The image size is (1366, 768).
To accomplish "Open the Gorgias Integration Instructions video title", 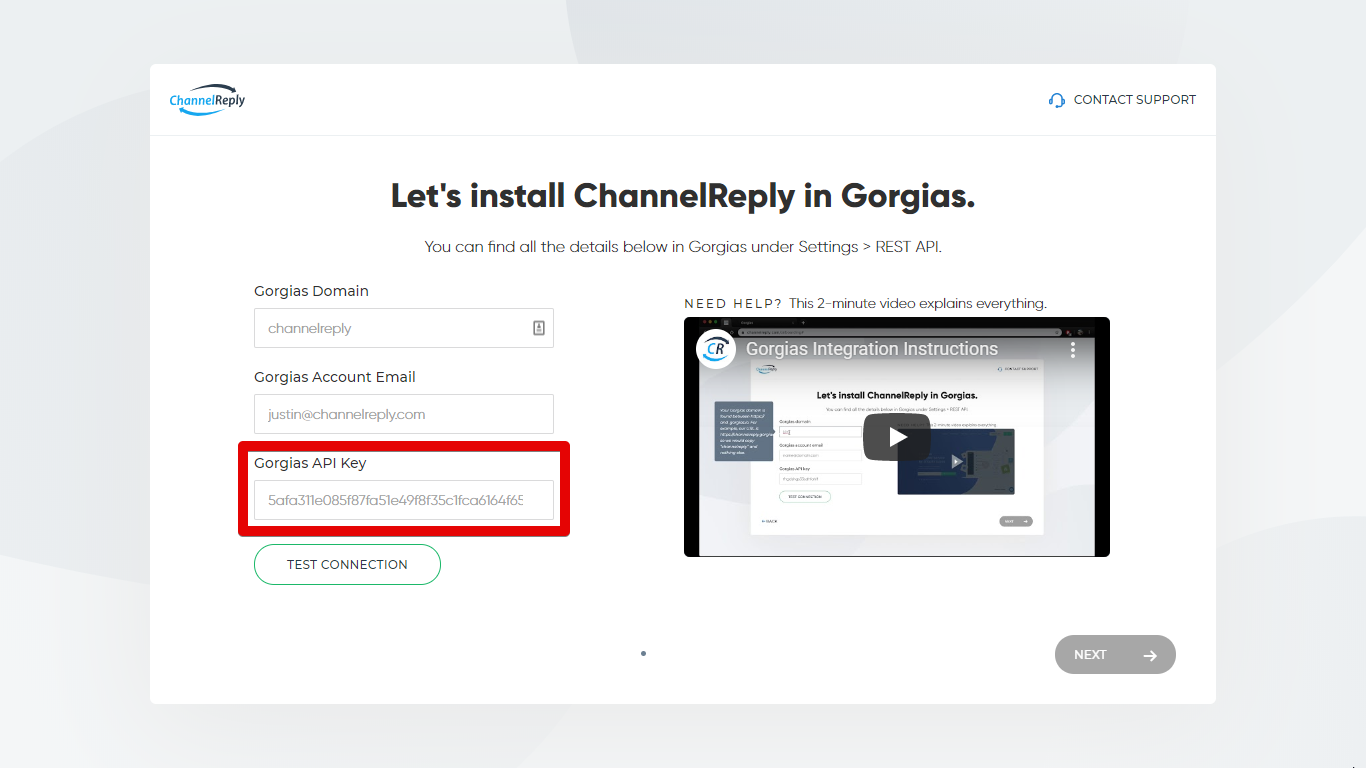I will click(872, 349).
